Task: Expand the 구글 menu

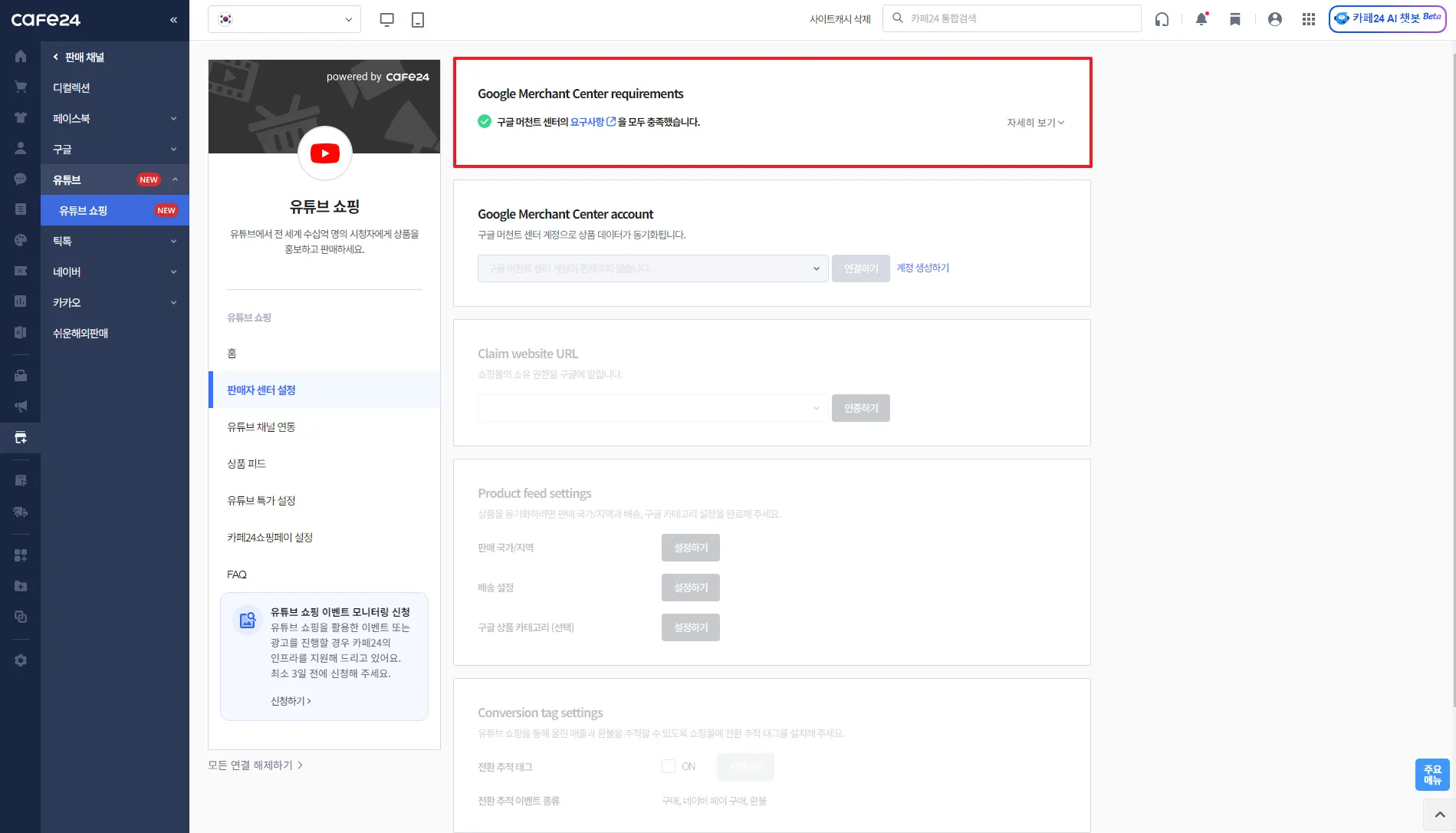Action: [115, 149]
